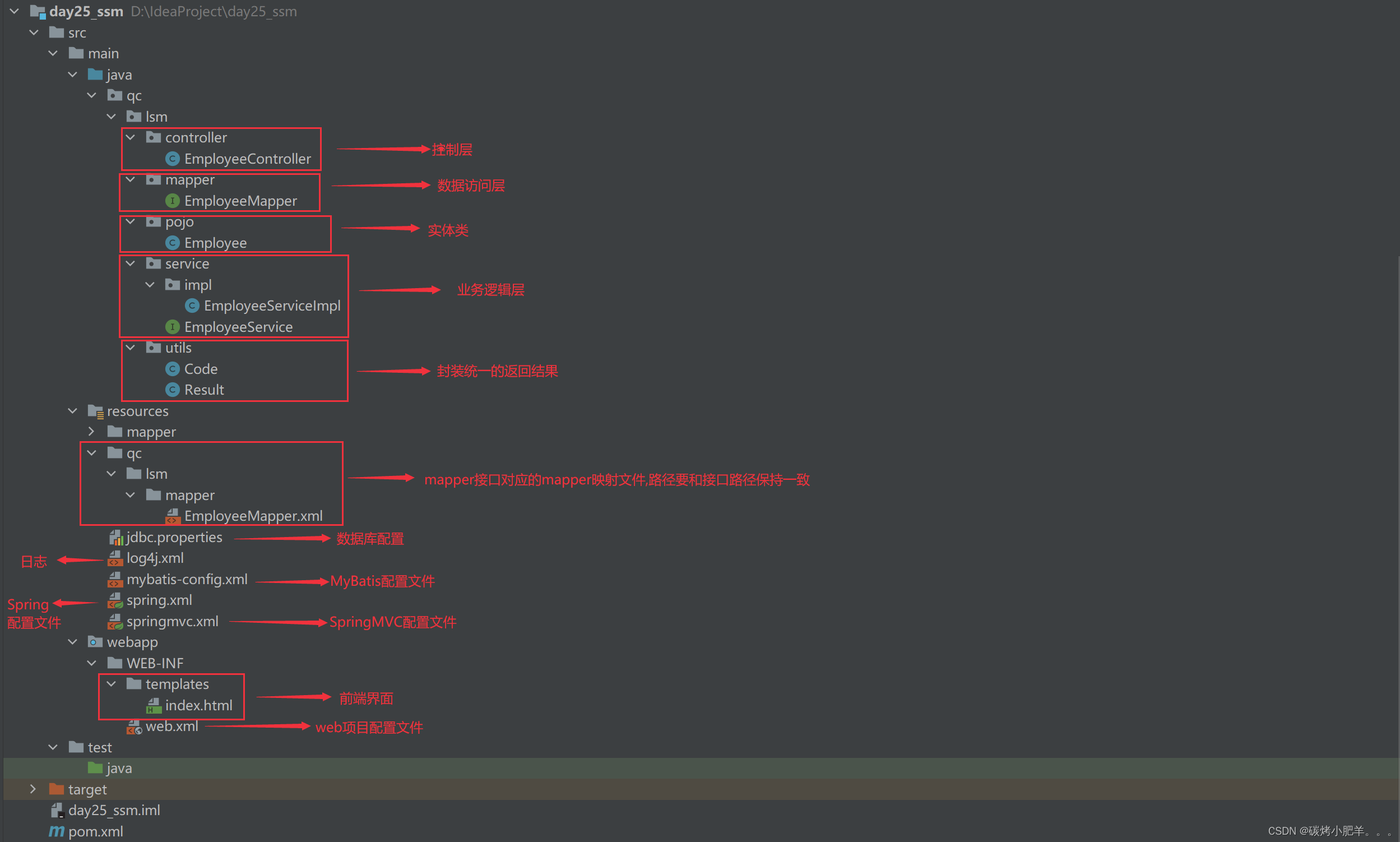Click the resources root folder icon
The image size is (1400, 842).
[95, 411]
